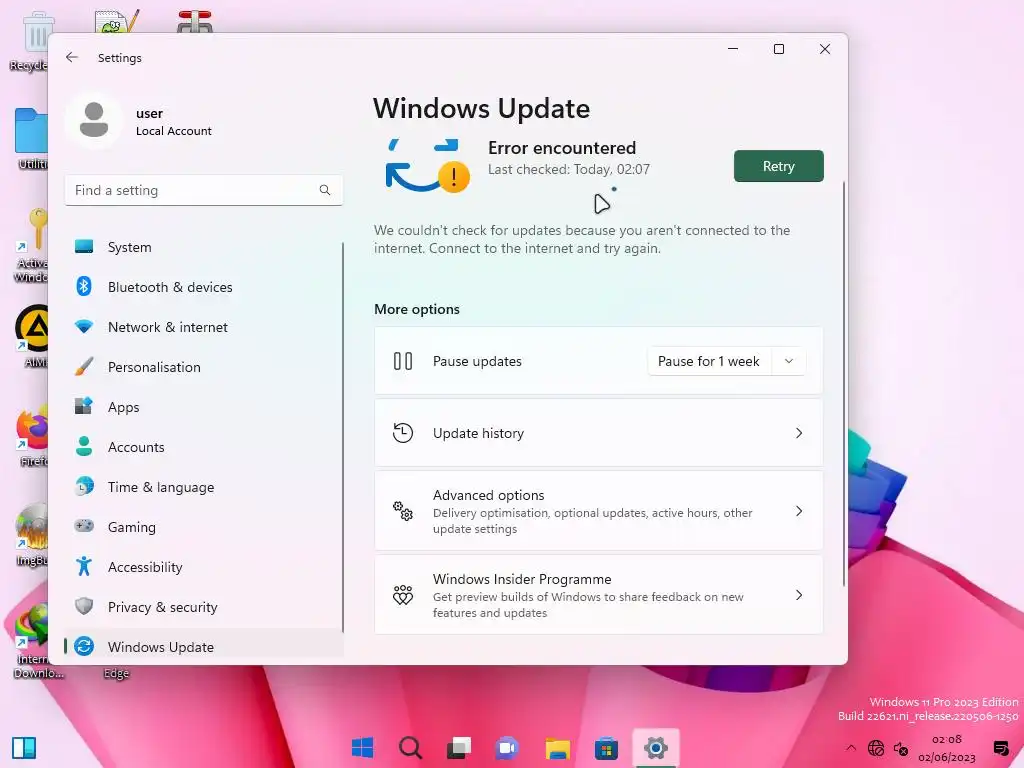Viewport: 1024px width, 768px height.
Task: Click the Time & language globe clock icon
Action: 84,486
